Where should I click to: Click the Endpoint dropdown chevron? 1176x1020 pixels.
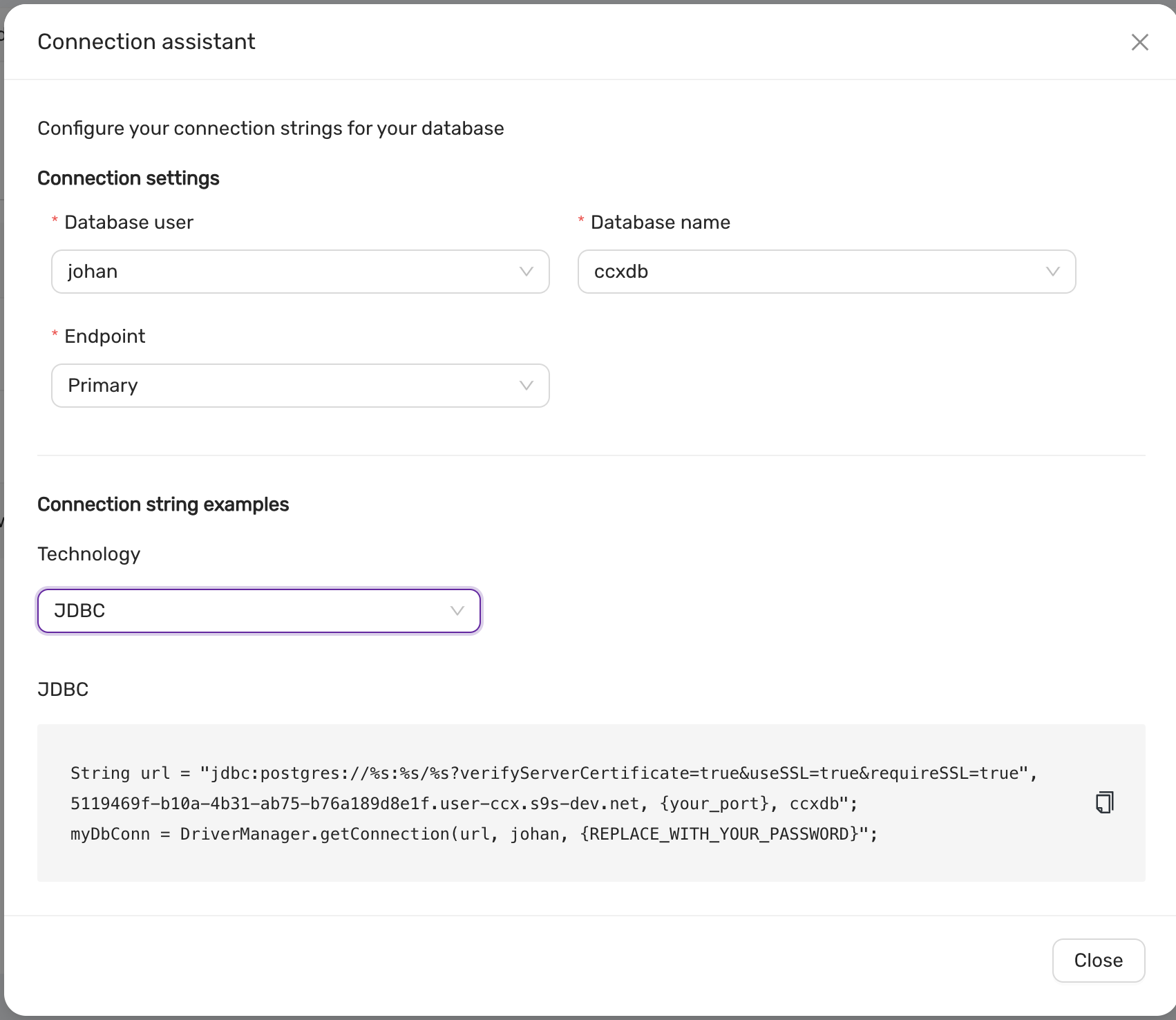[525, 386]
